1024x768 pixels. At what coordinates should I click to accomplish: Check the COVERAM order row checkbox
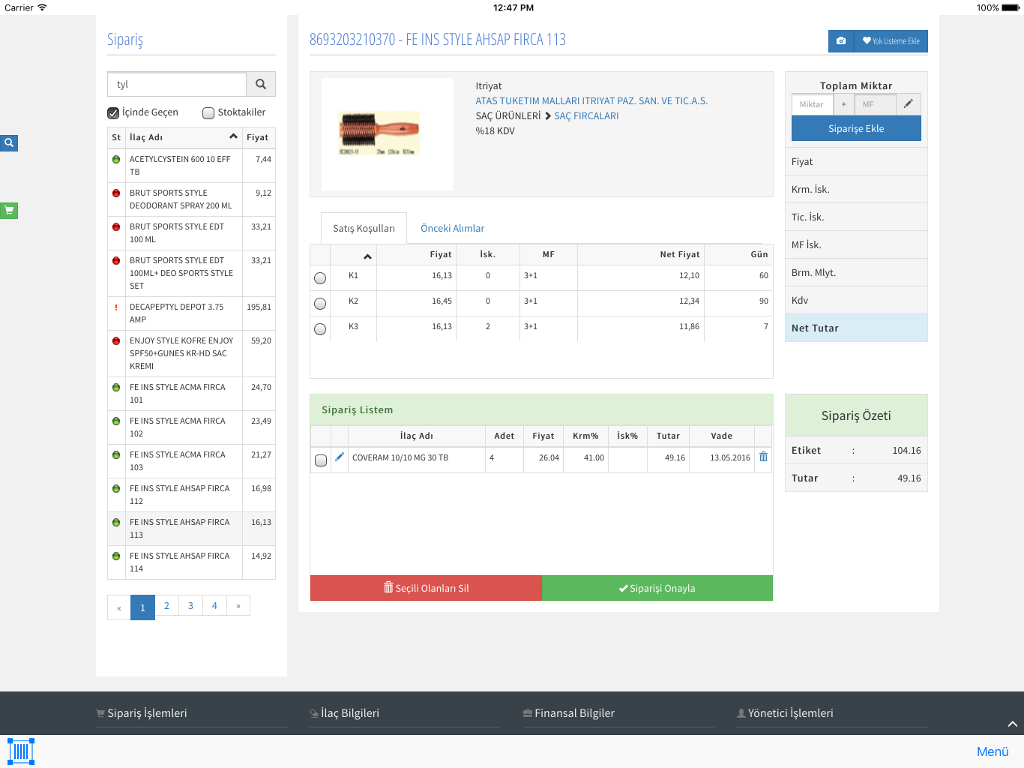click(x=321, y=460)
